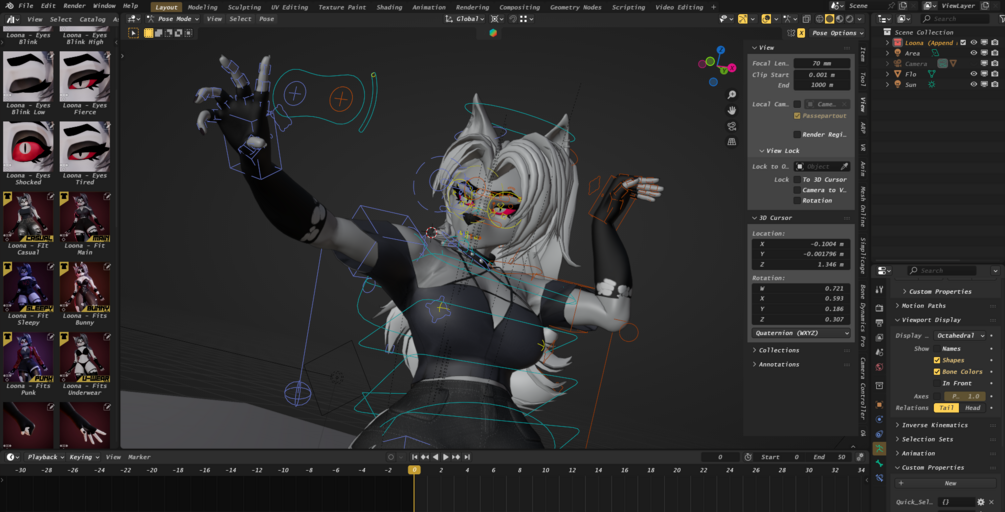
Task: Click the pan hand icon in viewport
Action: pyautogui.click(x=731, y=110)
